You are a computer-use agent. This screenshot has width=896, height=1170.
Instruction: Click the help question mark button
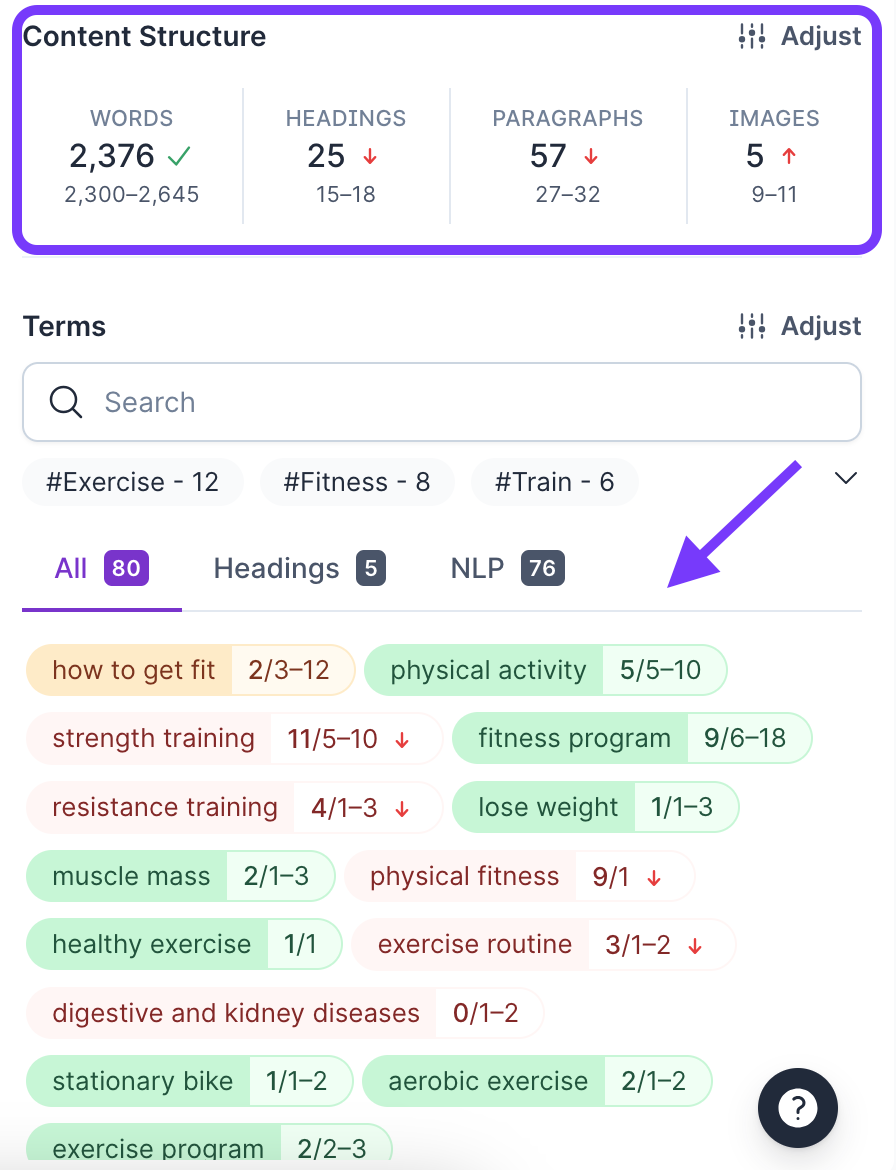(x=797, y=1106)
